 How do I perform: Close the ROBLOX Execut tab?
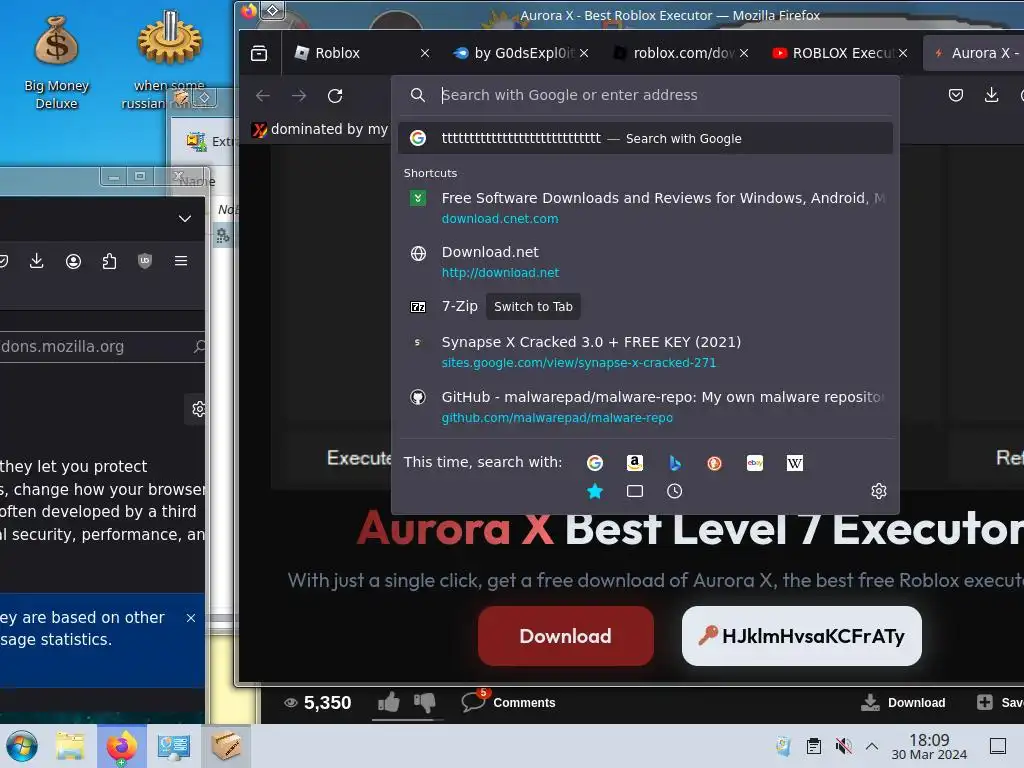(903, 53)
